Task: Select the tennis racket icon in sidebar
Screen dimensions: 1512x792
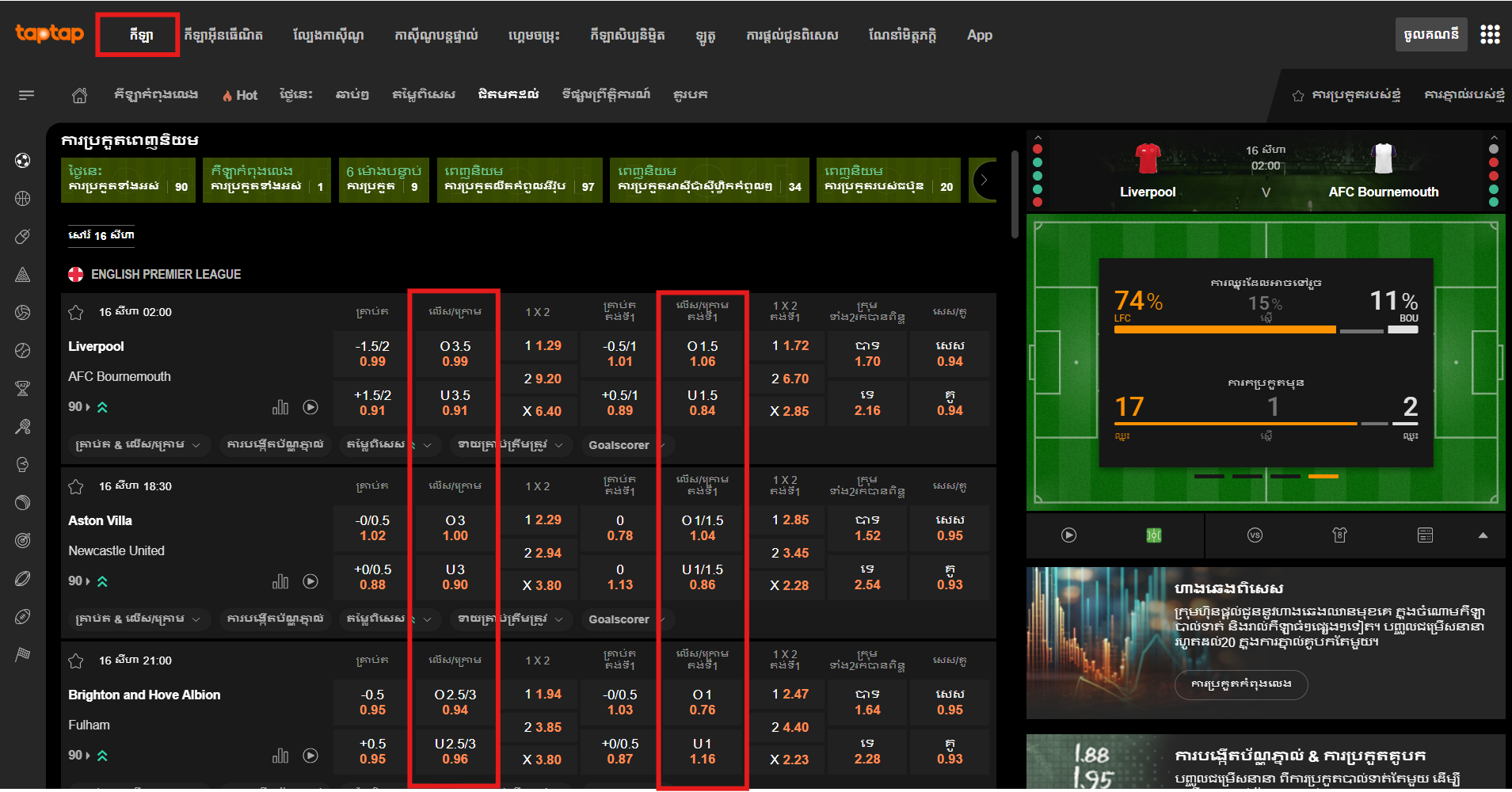Action: tap(23, 427)
